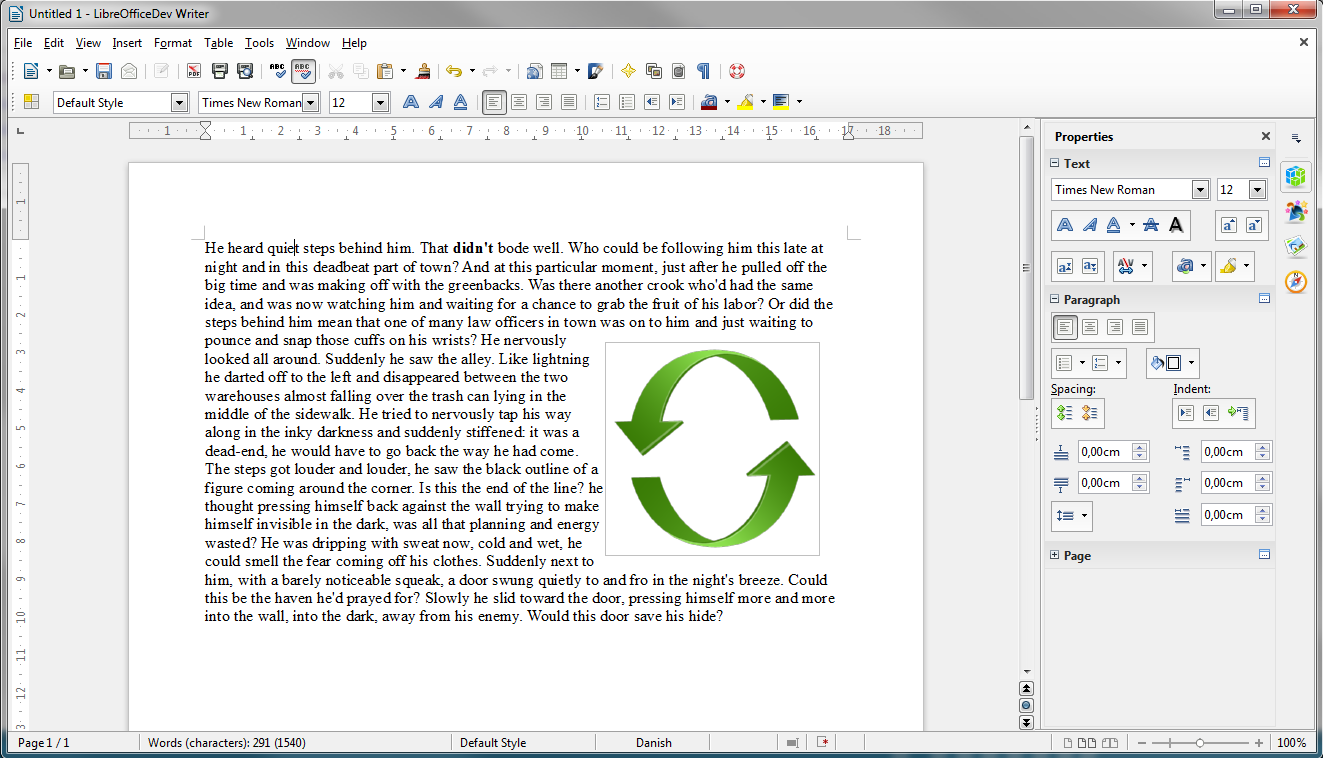Screen dimensions: 1323x758
Task: Click the Bold icon in formatting toolbar
Action: [411, 102]
